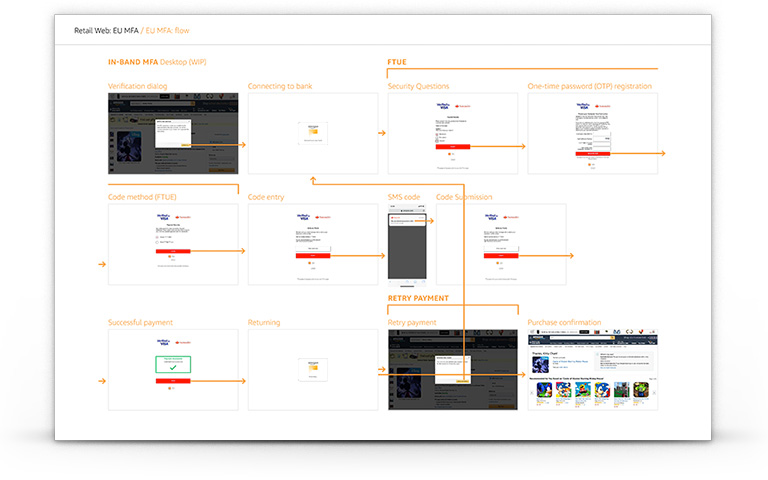Click red submit button in Code entry screen
Viewport: 768px width, 480px height.
(x=313, y=256)
